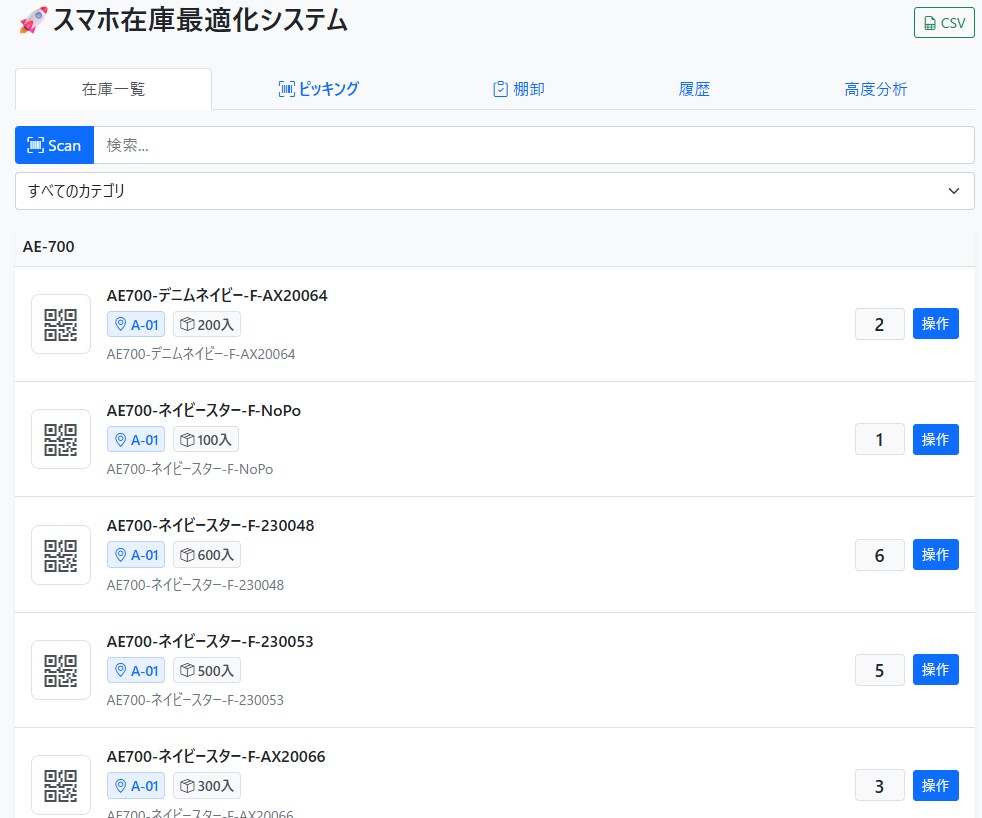Click 操作 for AE700-ネイビースター-F-230048
Viewport: 982px width, 818px height.
936,555
